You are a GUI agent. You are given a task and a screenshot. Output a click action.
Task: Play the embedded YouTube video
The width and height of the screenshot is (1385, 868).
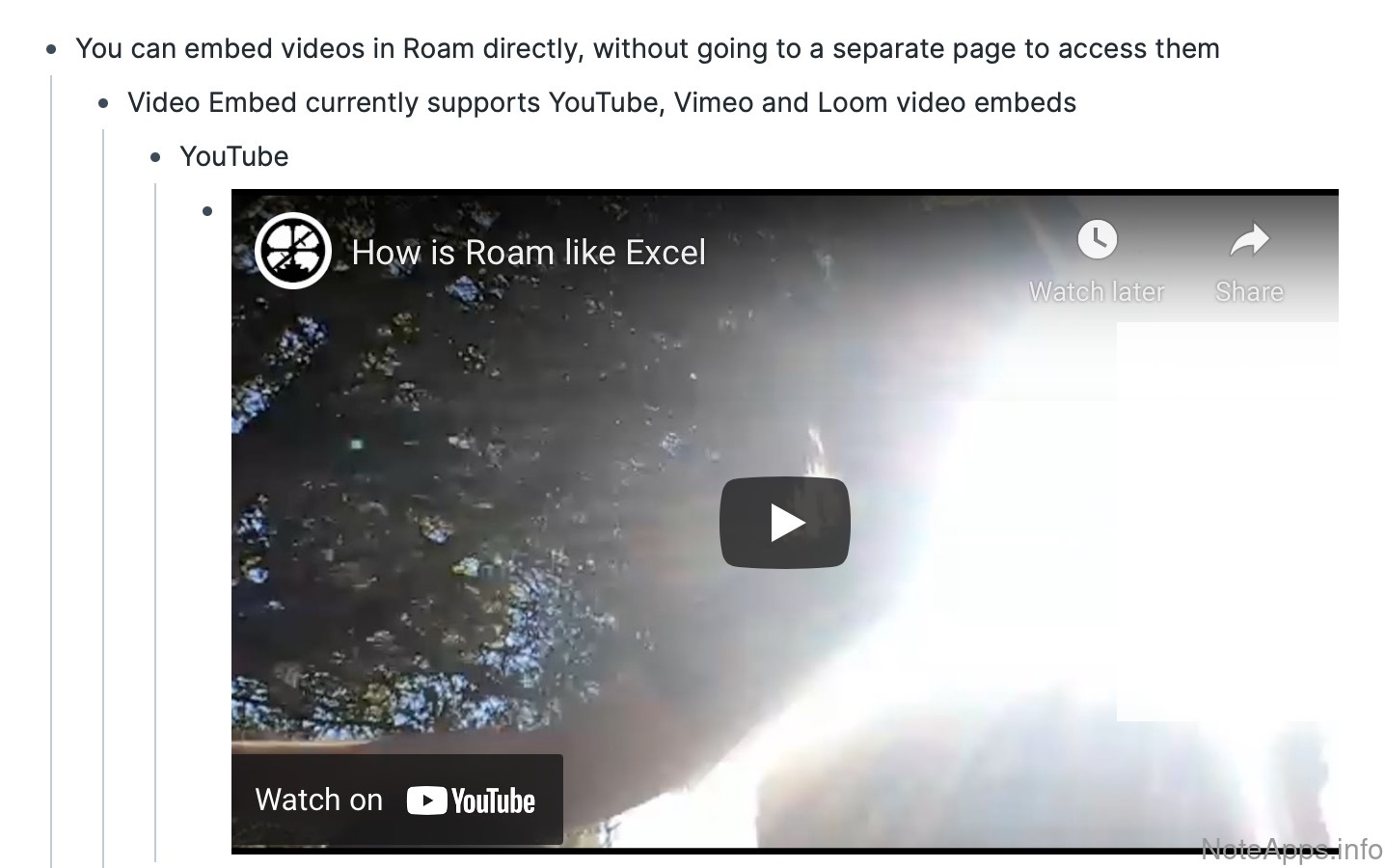click(x=784, y=522)
